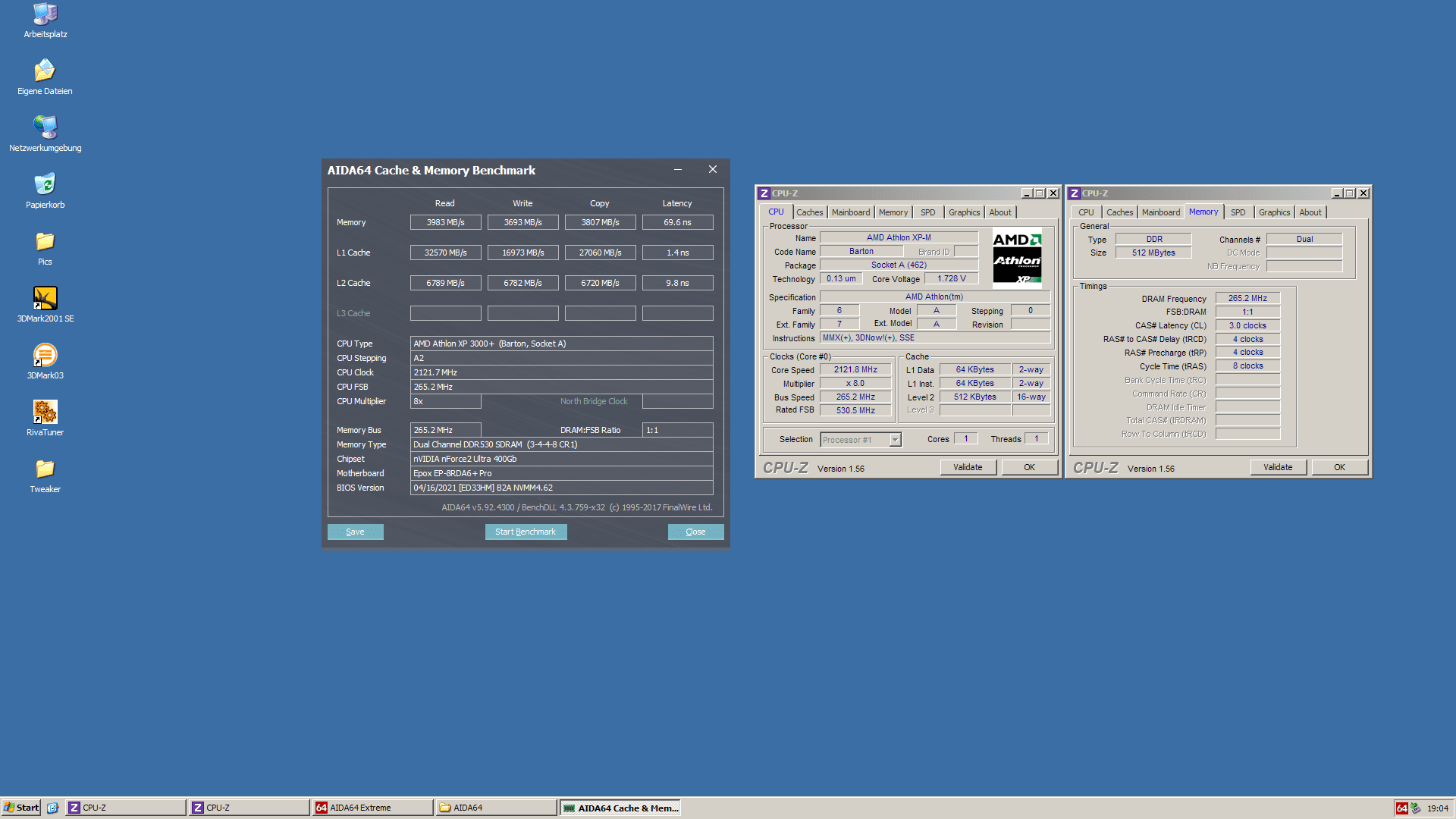Click the AMD Athlon XP logo image
This screenshot has height=819, width=1456.
1017,258
